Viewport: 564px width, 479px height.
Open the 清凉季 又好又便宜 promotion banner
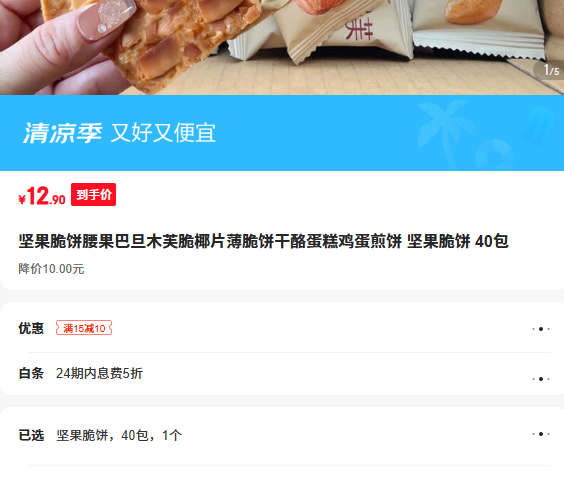282,133
